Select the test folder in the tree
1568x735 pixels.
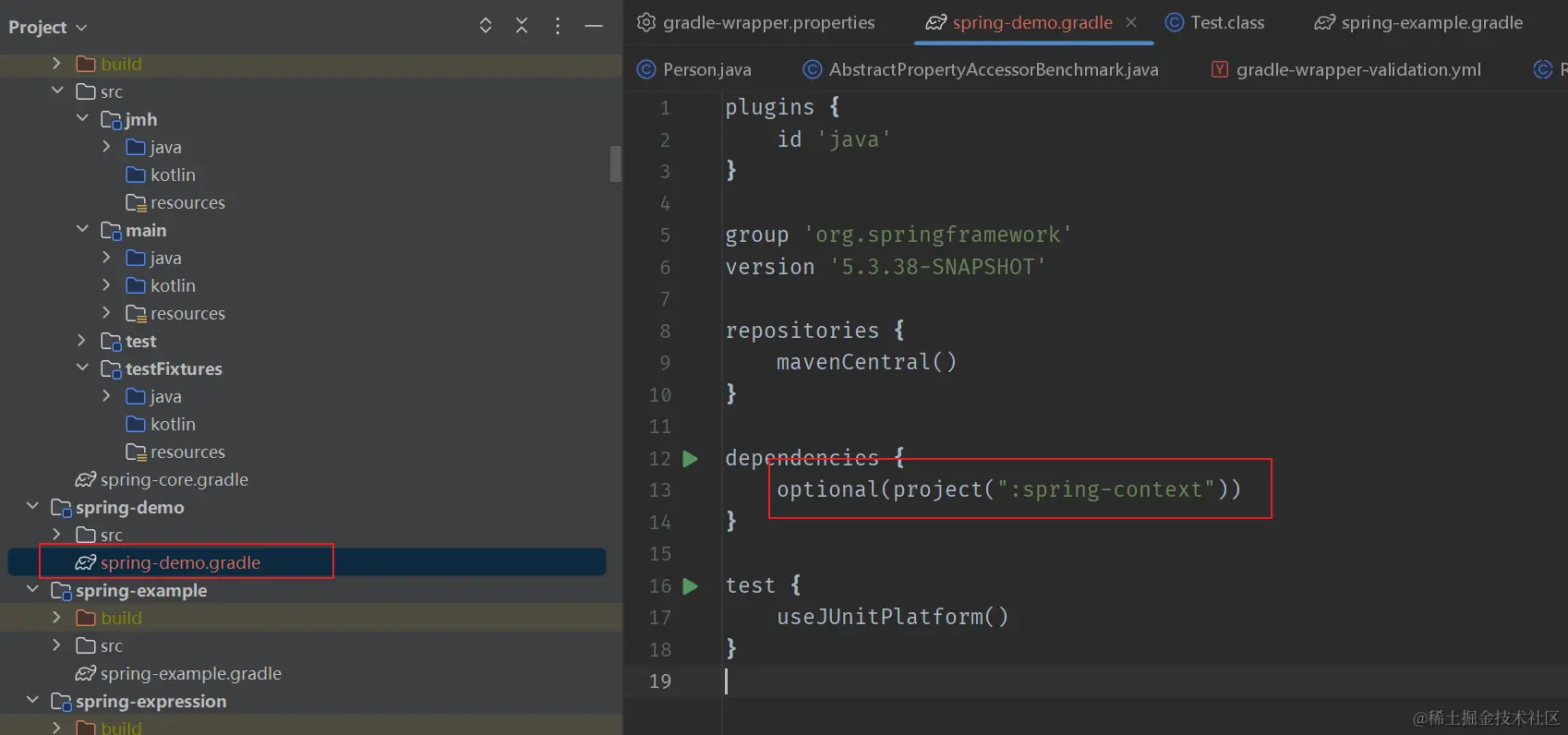(128, 341)
